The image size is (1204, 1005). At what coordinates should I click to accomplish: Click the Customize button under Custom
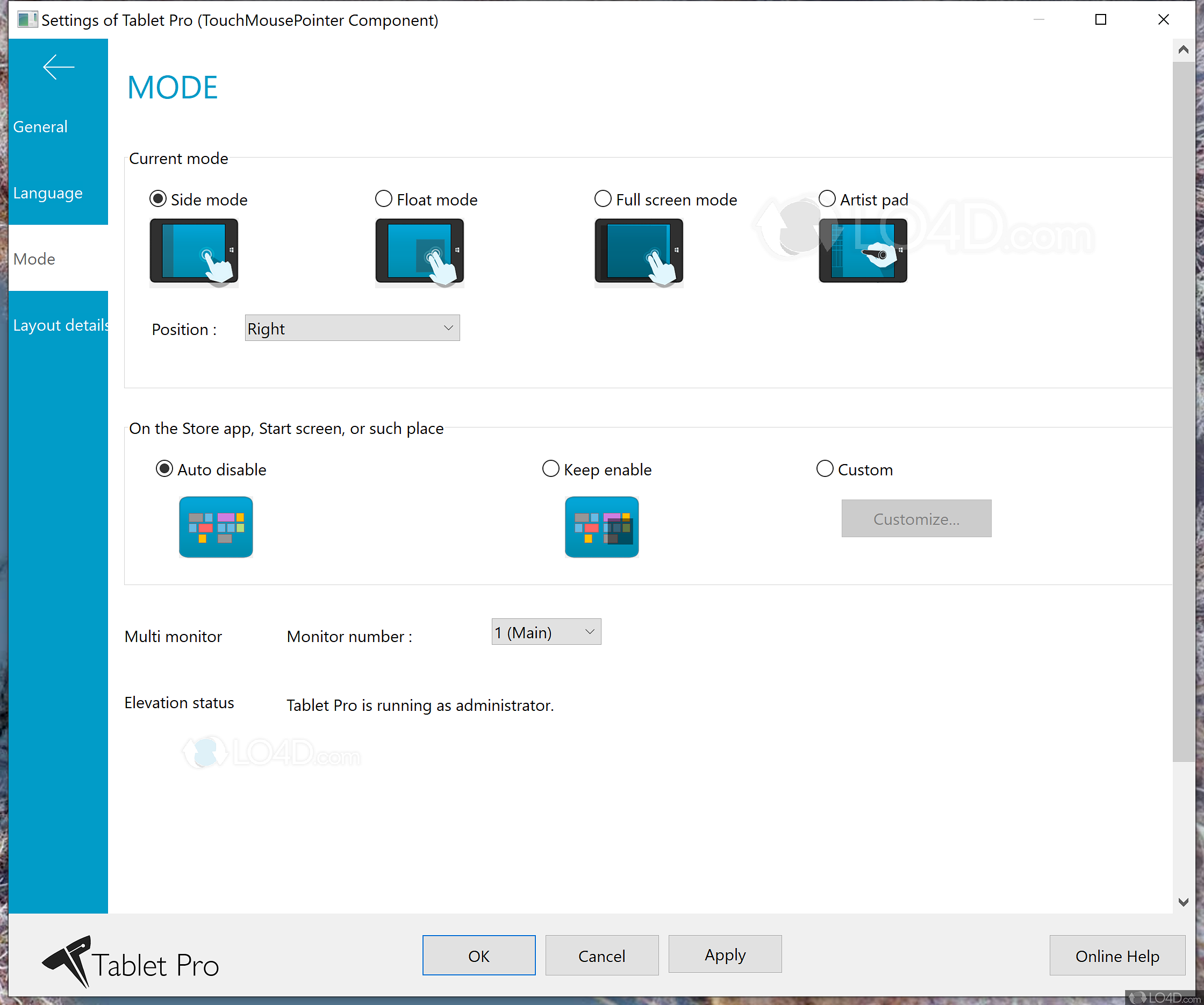tap(915, 518)
